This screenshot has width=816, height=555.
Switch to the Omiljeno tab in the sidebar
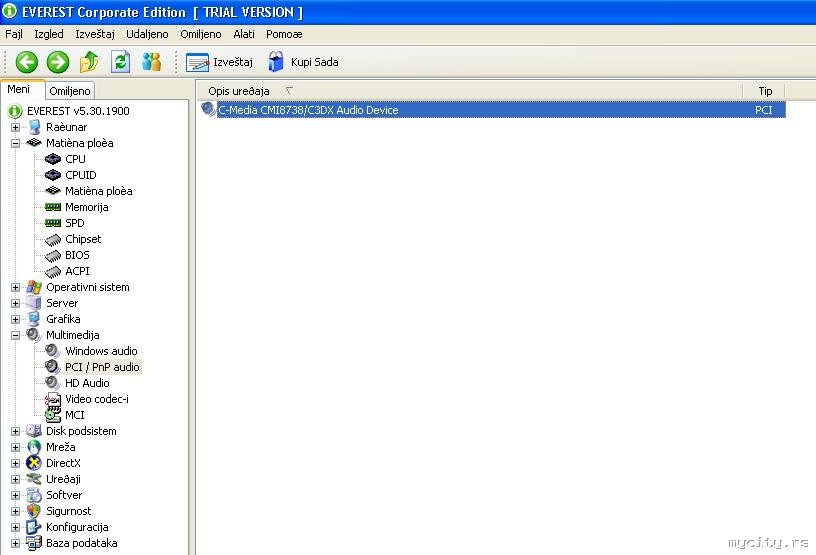[x=70, y=91]
